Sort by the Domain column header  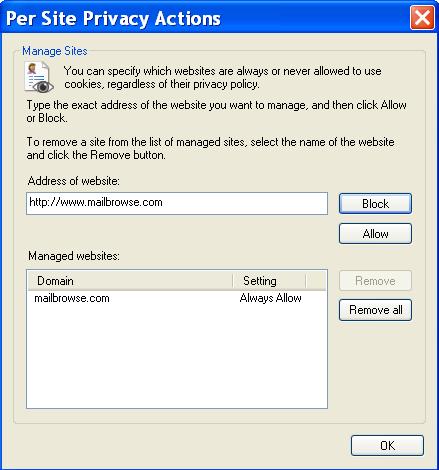pyautogui.click(x=130, y=281)
